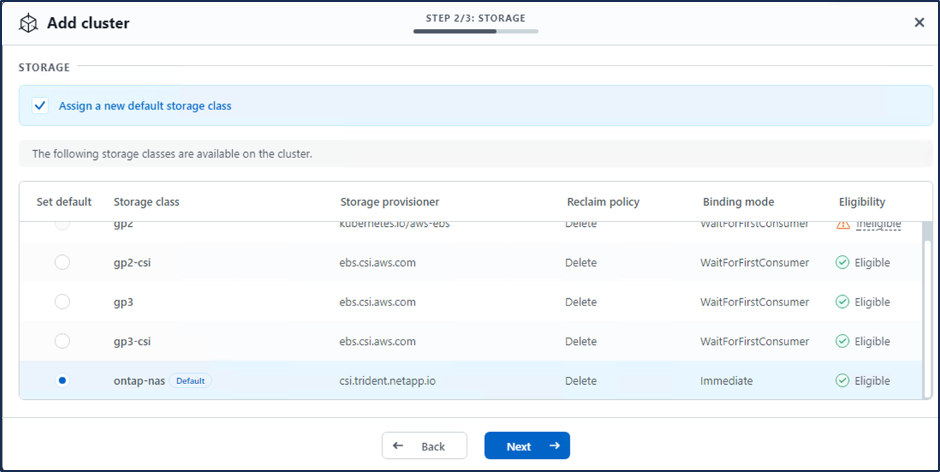Select the ontap-nas radio button
The height and width of the screenshot is (472, 940).
tap(62, 381)
